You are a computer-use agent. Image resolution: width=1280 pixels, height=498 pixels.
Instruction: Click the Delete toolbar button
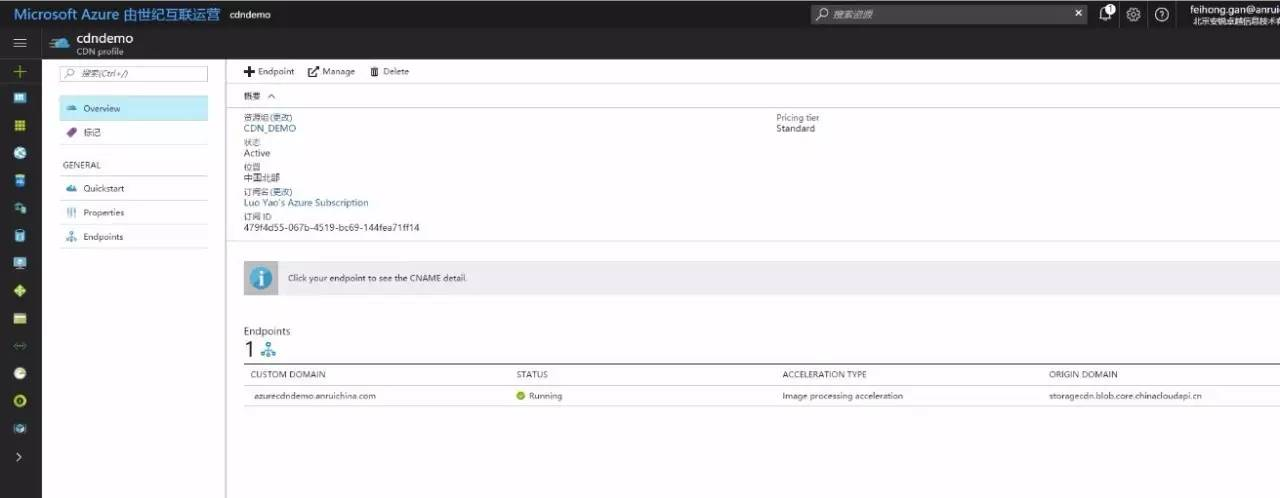tap(390, 71)
